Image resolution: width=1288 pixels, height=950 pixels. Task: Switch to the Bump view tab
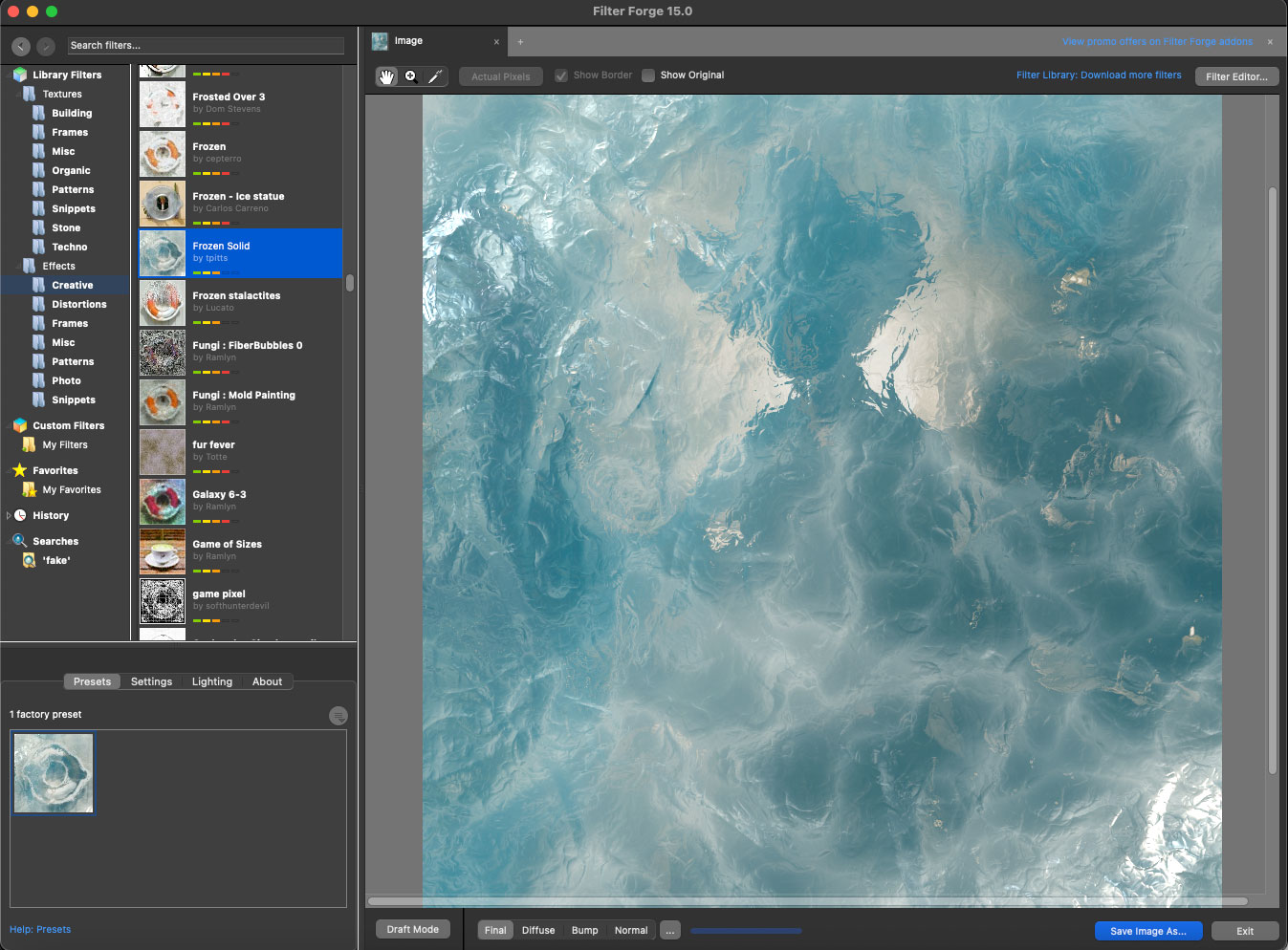(584, 930)
